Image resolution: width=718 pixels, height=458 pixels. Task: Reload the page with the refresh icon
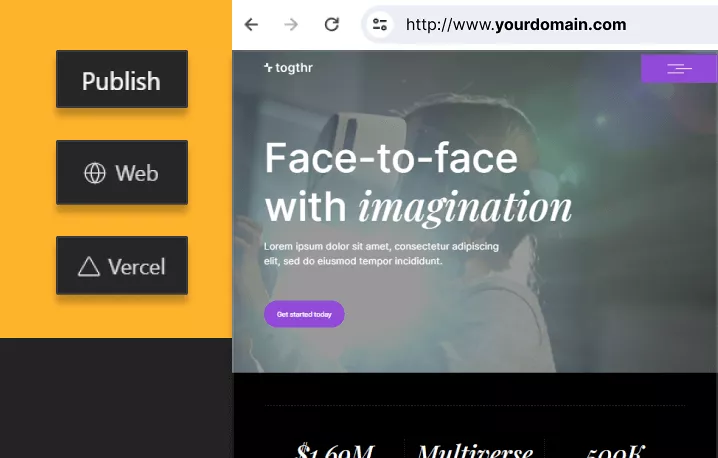point(332,24)
